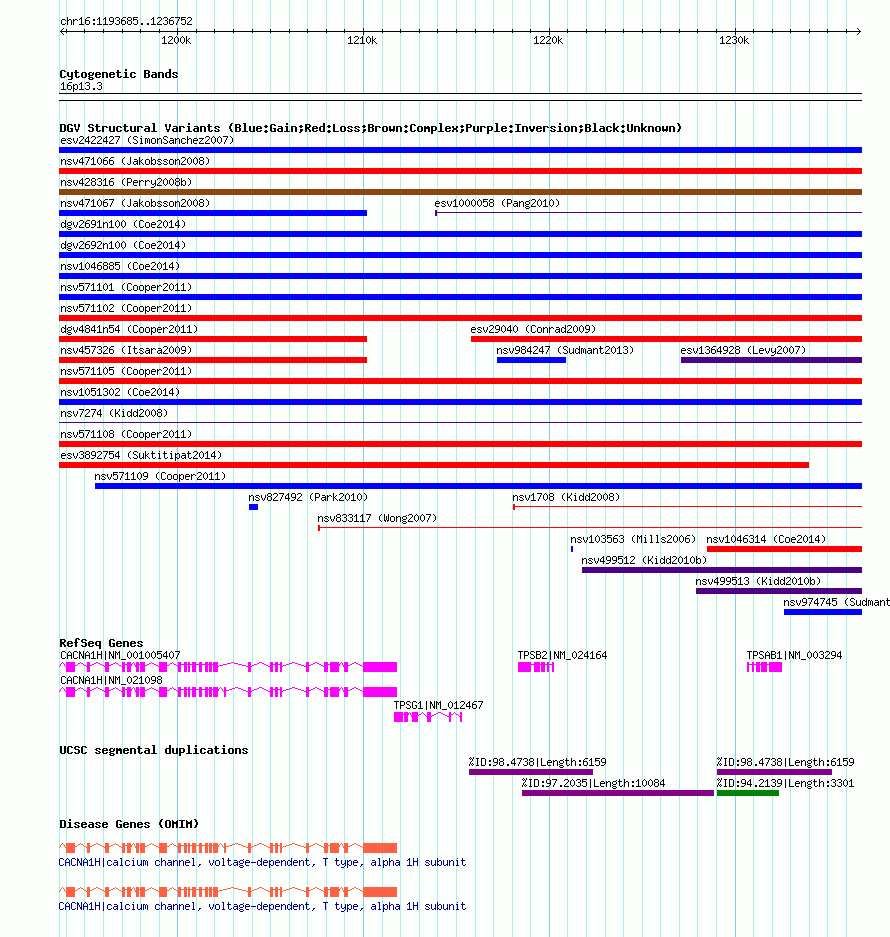Open dgv4841n54 (Cooper2011) red loss bar

click(x=213, y=339)
